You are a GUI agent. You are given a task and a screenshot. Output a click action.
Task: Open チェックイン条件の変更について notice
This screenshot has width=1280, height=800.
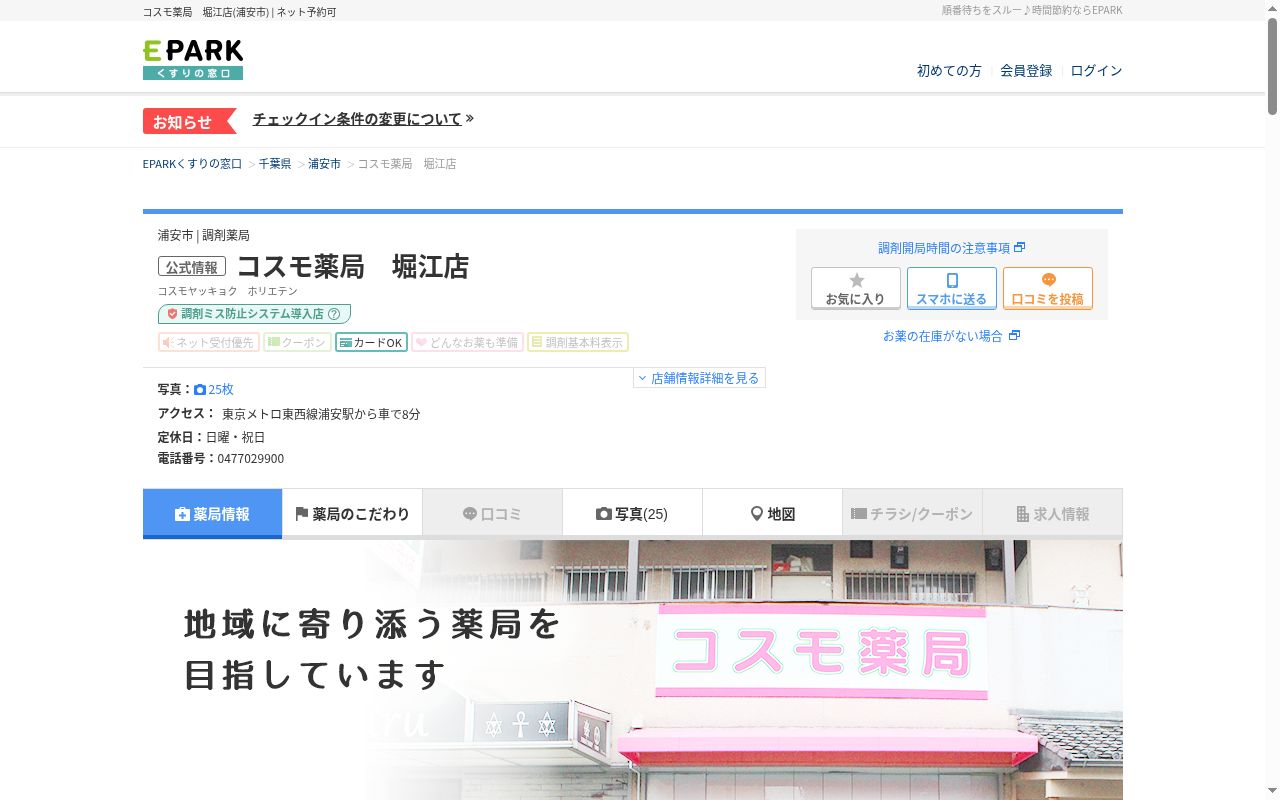pyautogui.click(x=363, y=119)
